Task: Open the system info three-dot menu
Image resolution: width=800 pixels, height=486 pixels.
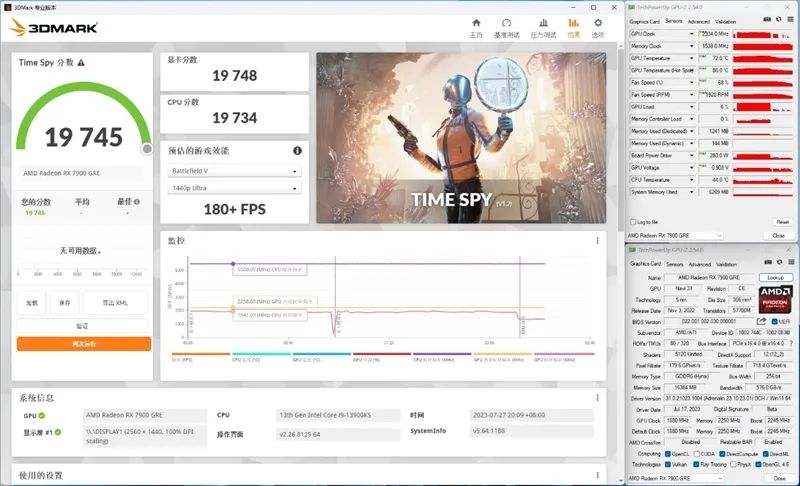Action: point(597,398)
